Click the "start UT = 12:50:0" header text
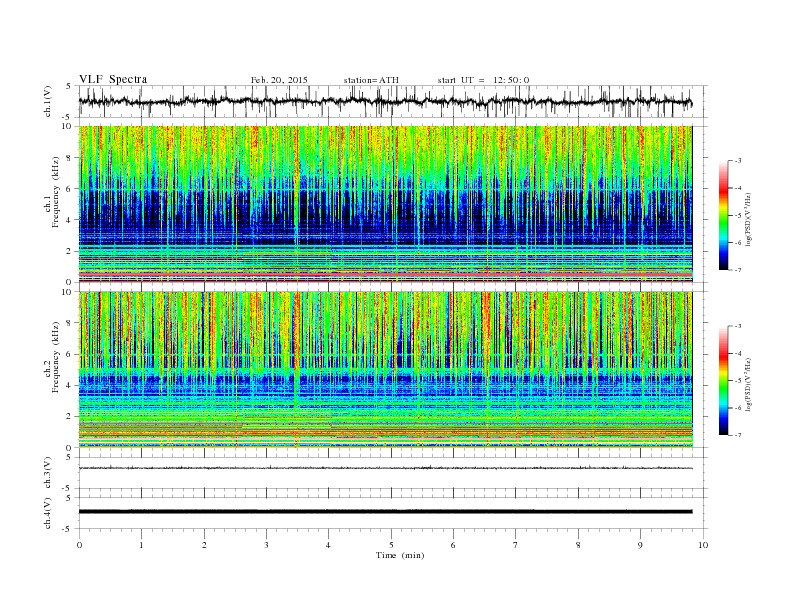Screen dimensions: 792x612 pyautogui.click(x=483, y=80)
